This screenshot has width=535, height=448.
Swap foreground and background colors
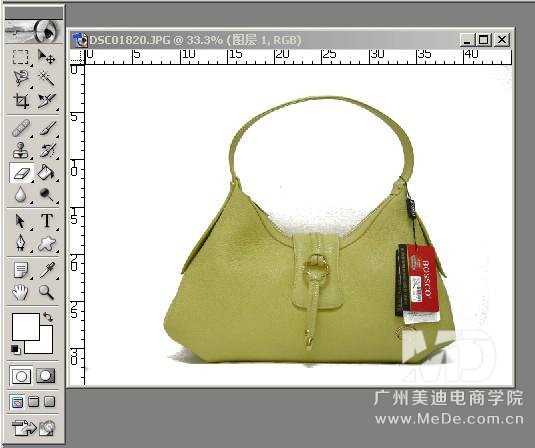48,317
